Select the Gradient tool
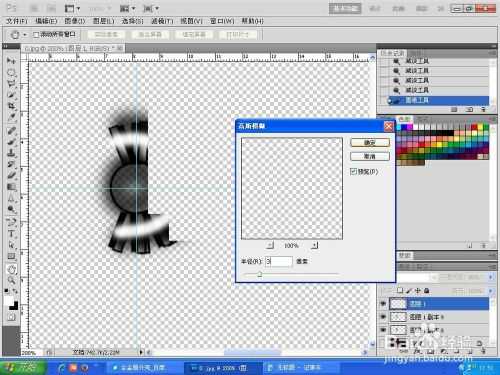Screen dimensions: 500x375 tap(11, 187)
